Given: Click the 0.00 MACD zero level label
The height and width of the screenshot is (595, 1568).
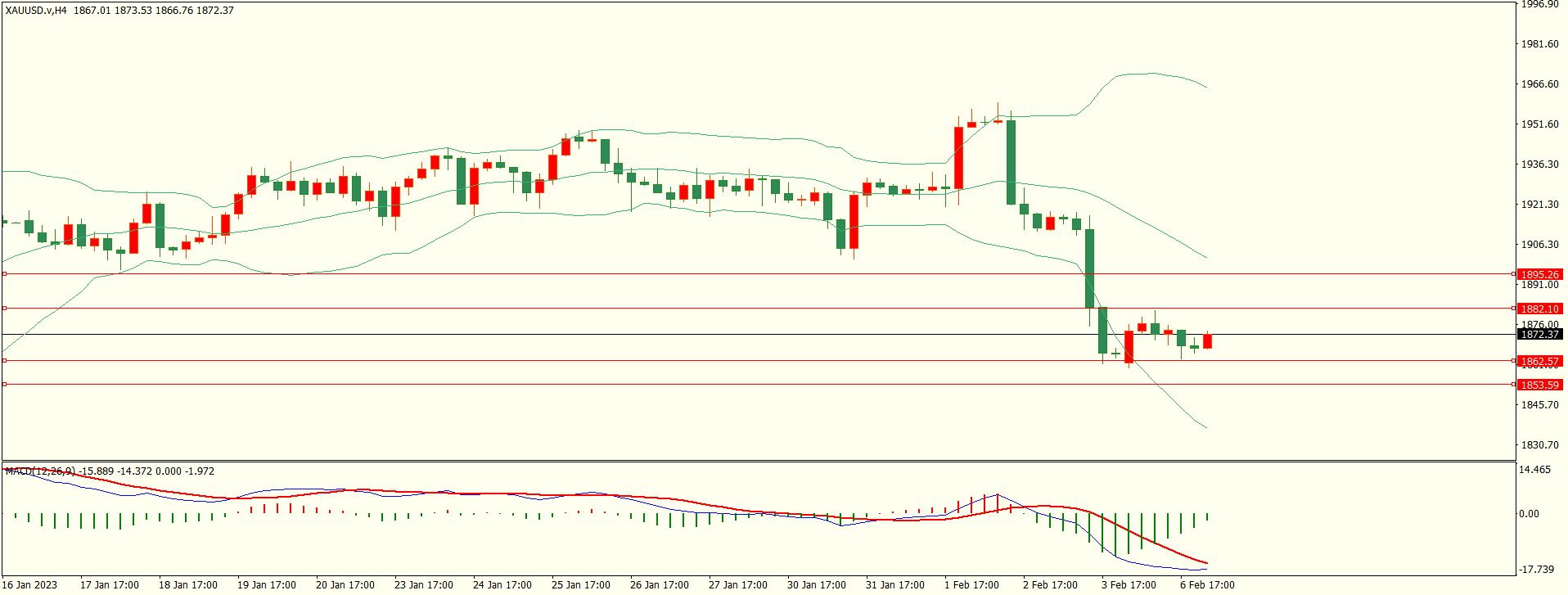Looking at the screenshot, I should 1529,514.
